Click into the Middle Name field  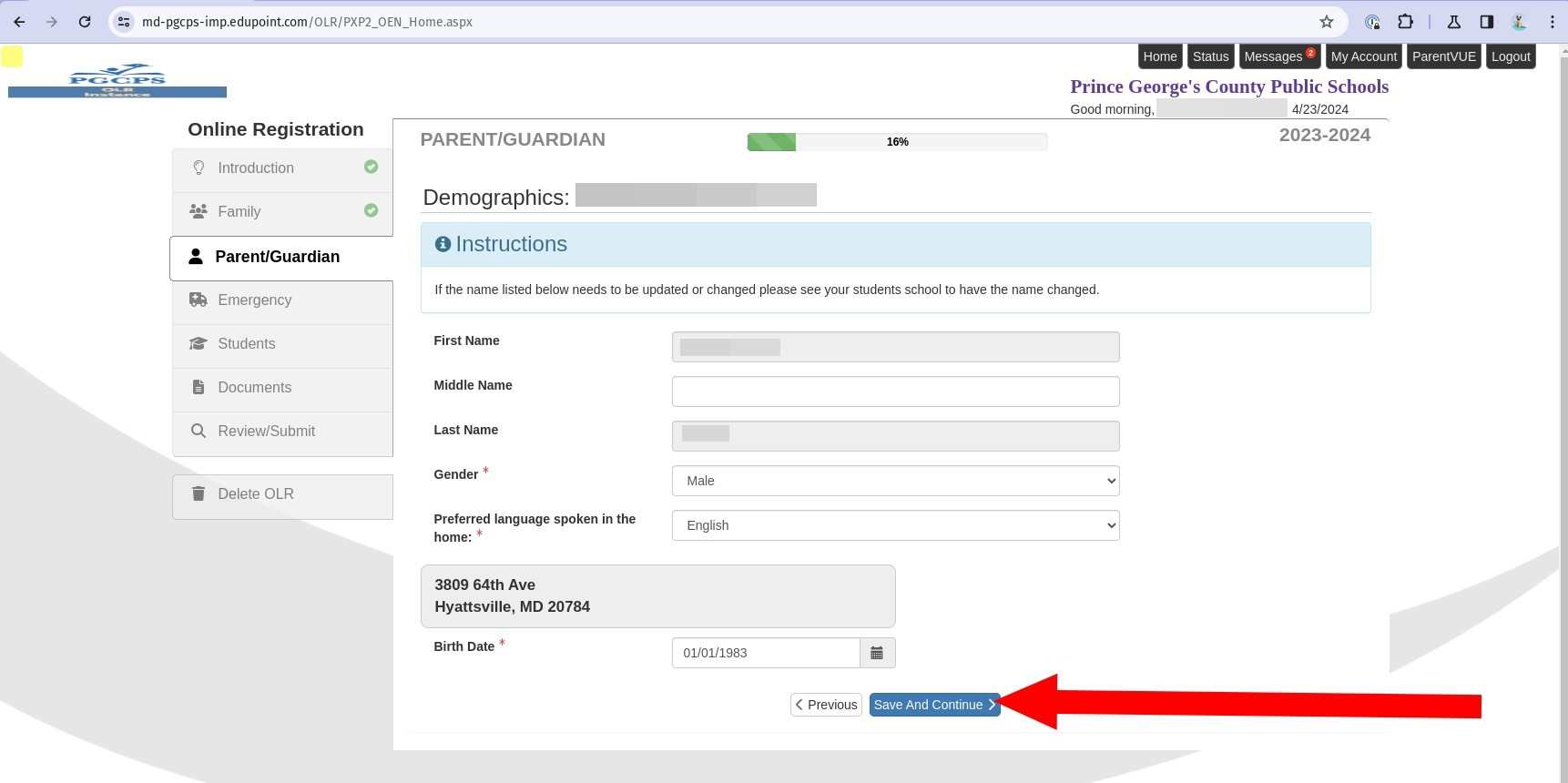(895, 391)
